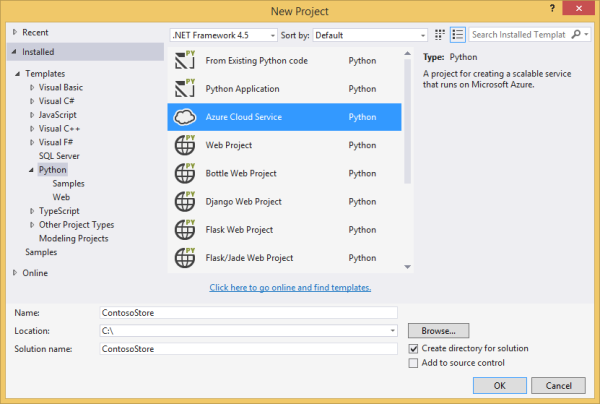Uncheck Create directory for solution
The height and width of the screenshot is (404, 600).
(x=414, y=348)
